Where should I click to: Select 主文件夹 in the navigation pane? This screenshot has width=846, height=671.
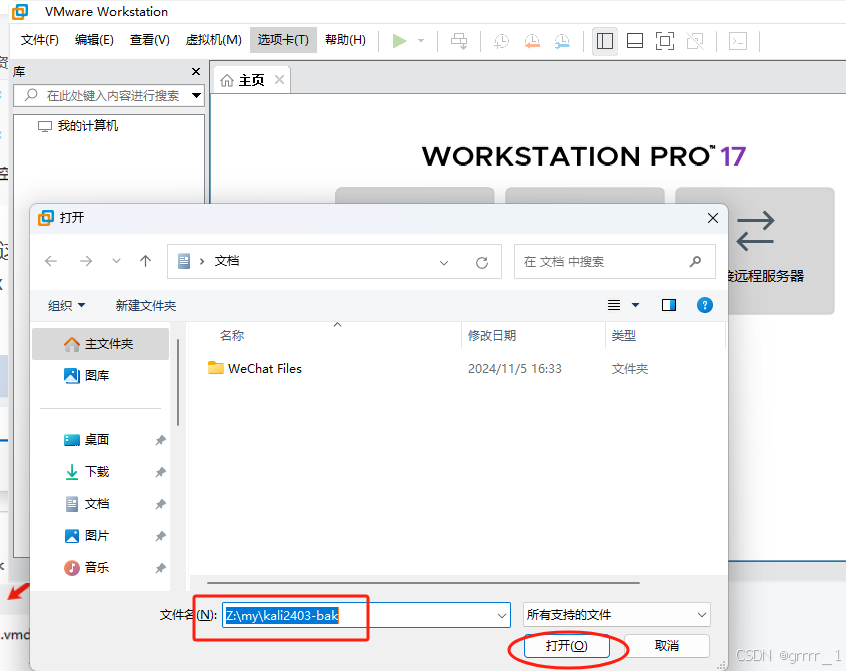[100, 344]
